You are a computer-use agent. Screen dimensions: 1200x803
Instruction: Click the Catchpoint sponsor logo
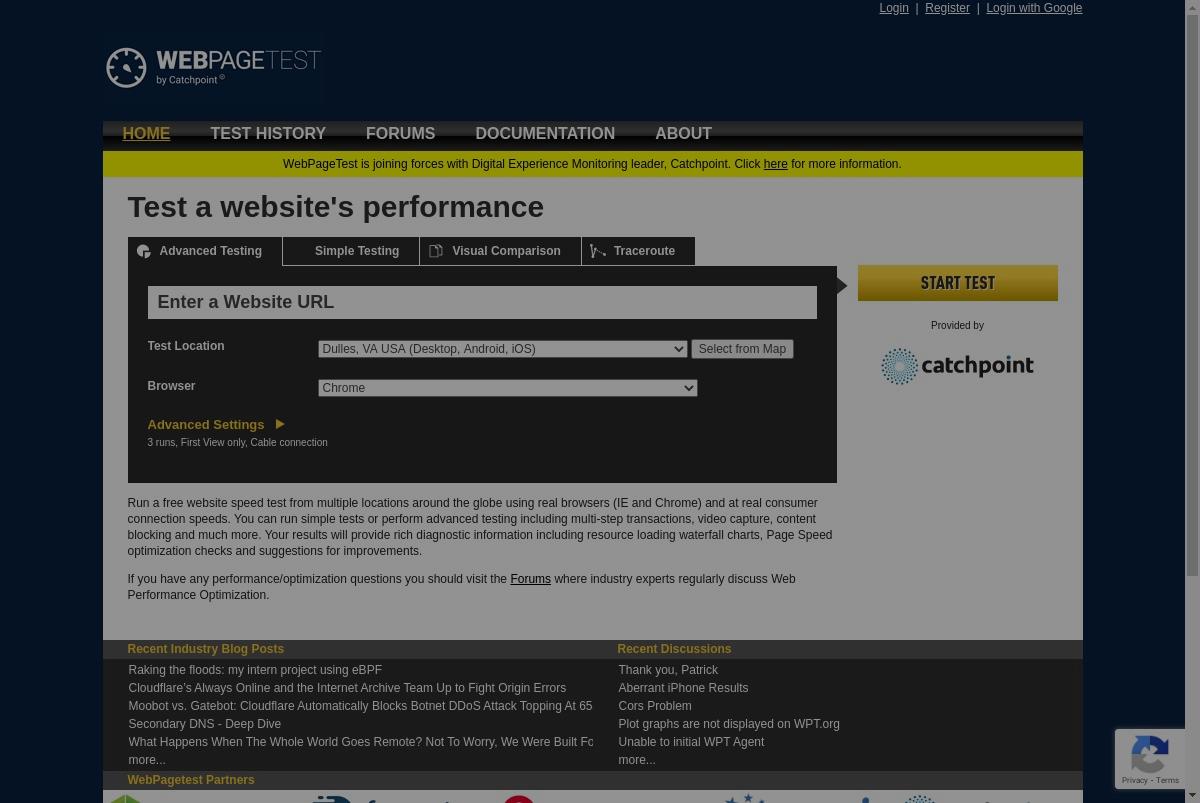pyautogui.click(x=957, y=366)
